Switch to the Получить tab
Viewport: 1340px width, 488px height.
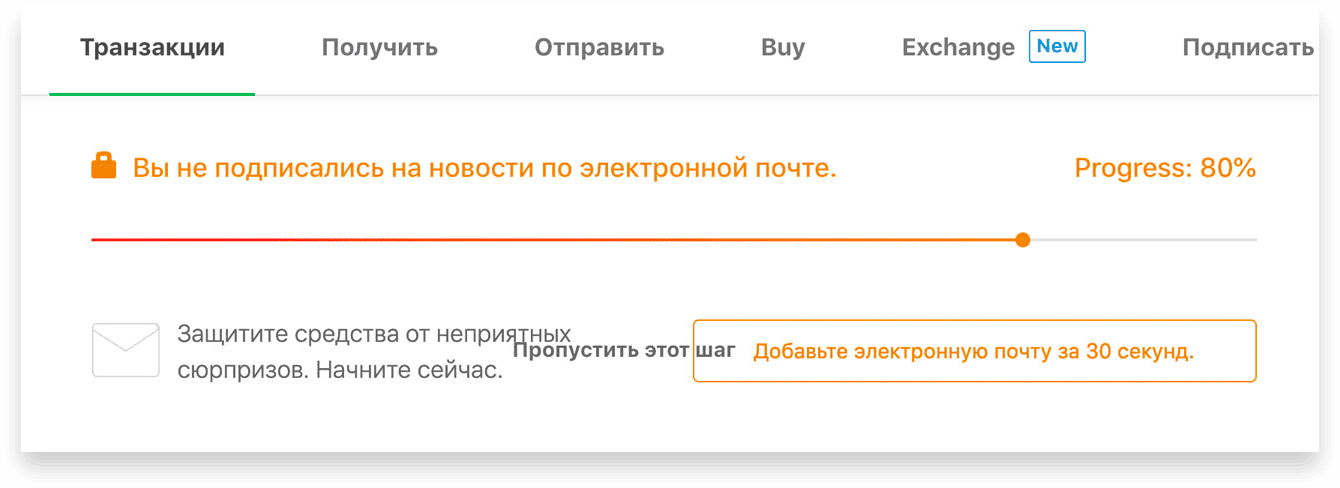[380, 47]
